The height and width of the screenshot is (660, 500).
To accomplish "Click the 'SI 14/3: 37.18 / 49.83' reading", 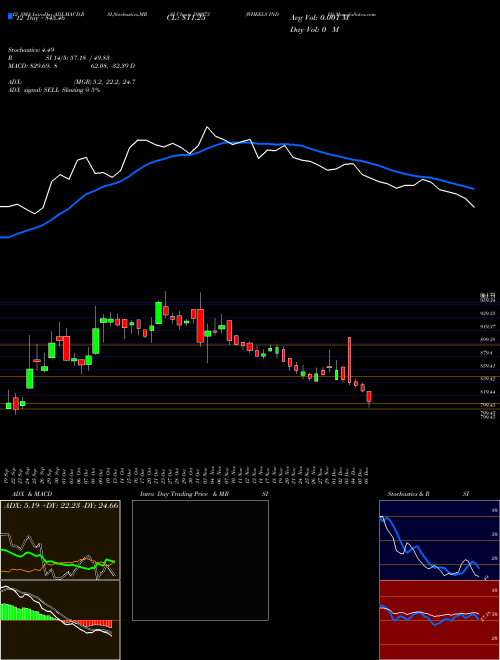I will [x=77, y=58].
